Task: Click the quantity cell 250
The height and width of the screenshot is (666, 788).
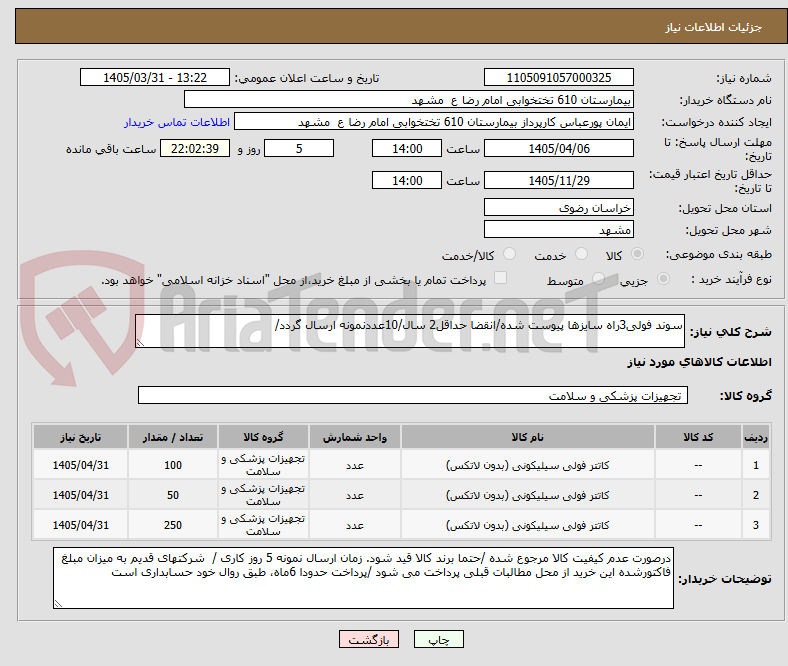Action: pyautogui.click(x=173, y=525)
